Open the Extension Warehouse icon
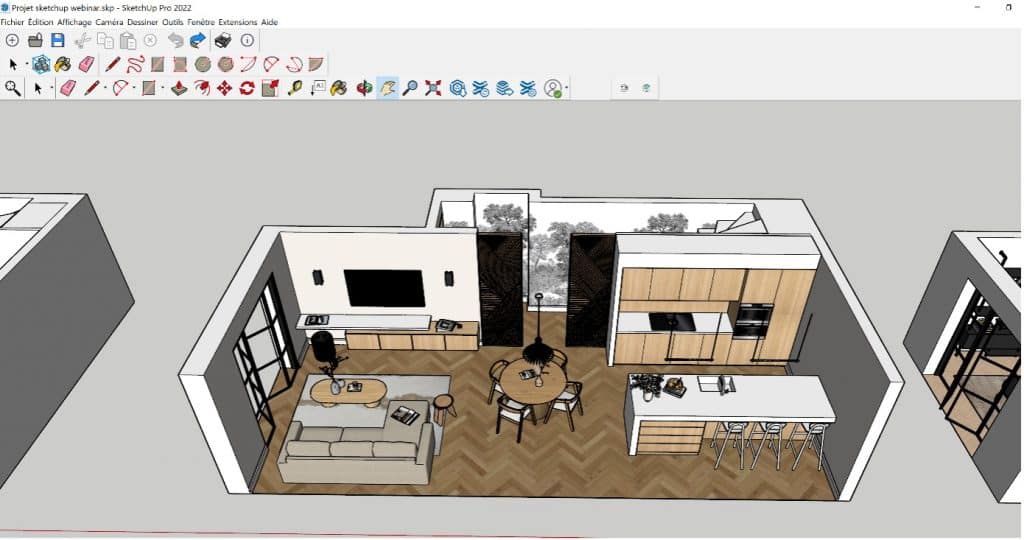This screenshot has width=1024, height=540. (x=481, y=87)
